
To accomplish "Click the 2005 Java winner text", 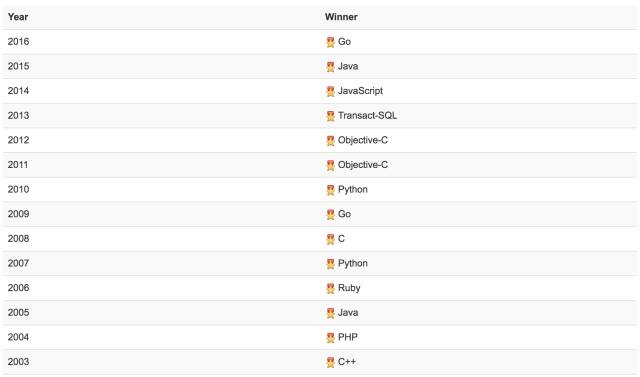I will pos(348,313).
